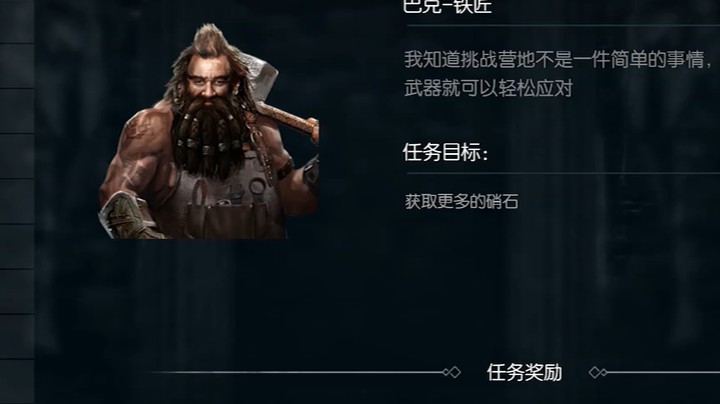Click the divider line under the NPC name

pyautogui.click(x=563, y=25)
